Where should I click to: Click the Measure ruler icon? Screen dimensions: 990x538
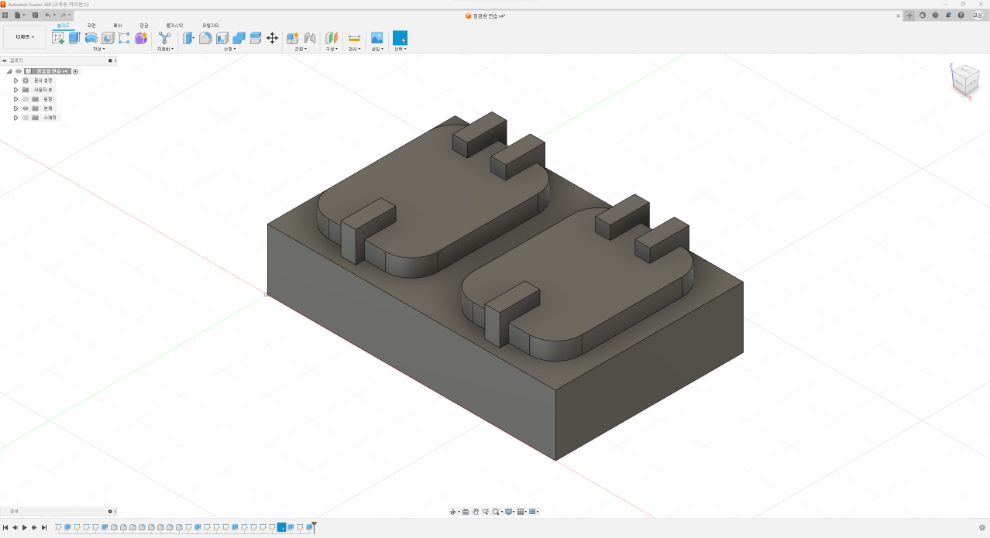tap(354, 38)
